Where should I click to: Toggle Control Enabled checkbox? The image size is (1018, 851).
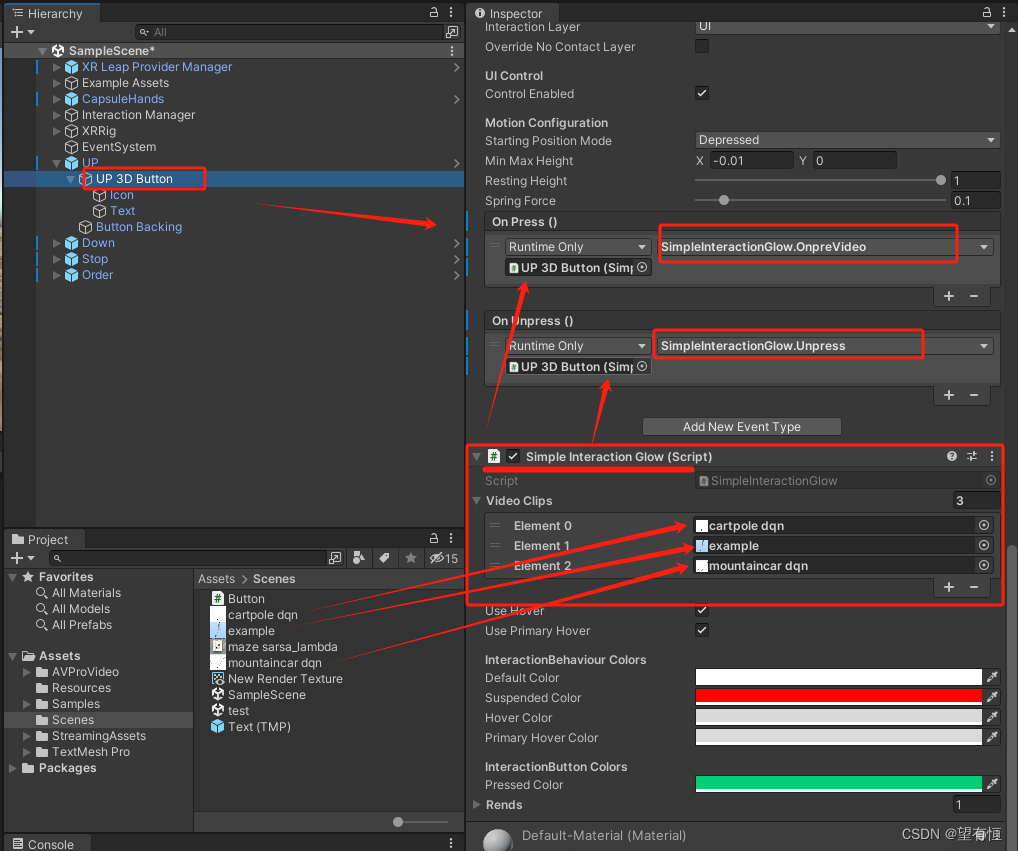702,93
